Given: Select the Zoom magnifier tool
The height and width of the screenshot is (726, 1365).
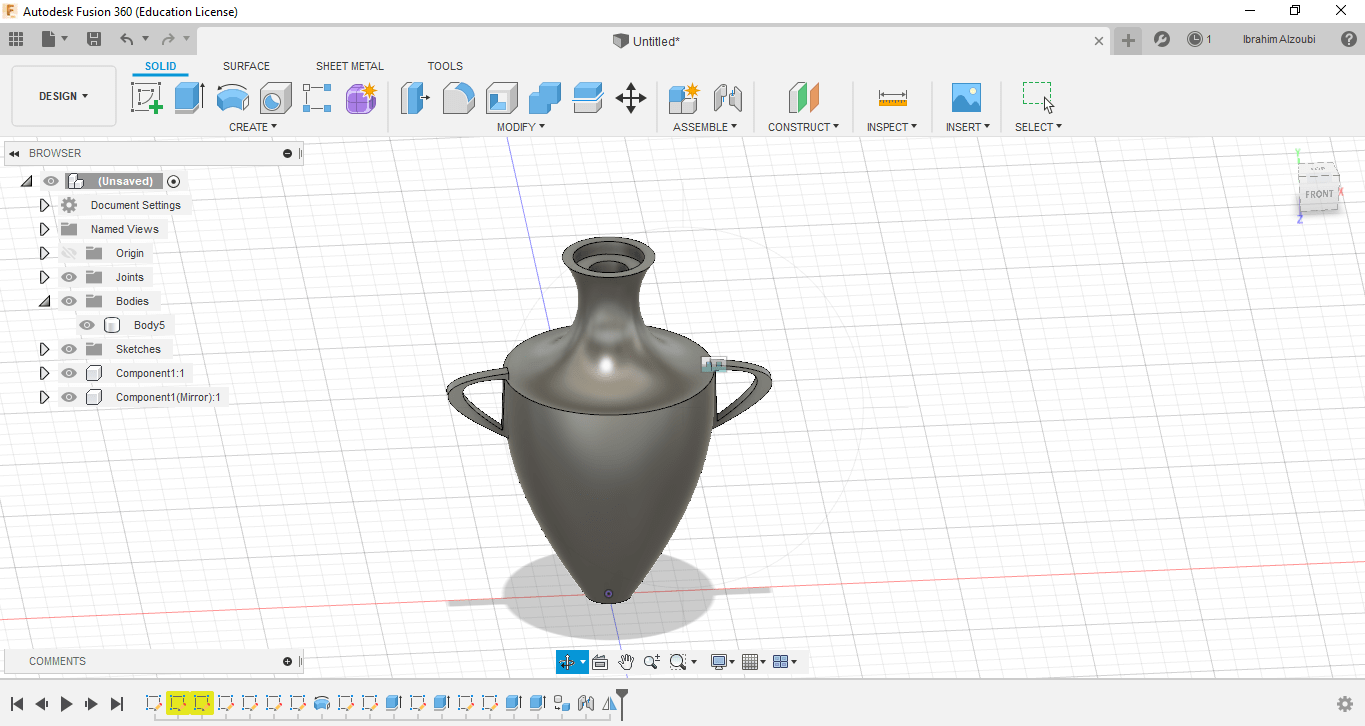Looking at the screenshot, I should click(652, 662).
